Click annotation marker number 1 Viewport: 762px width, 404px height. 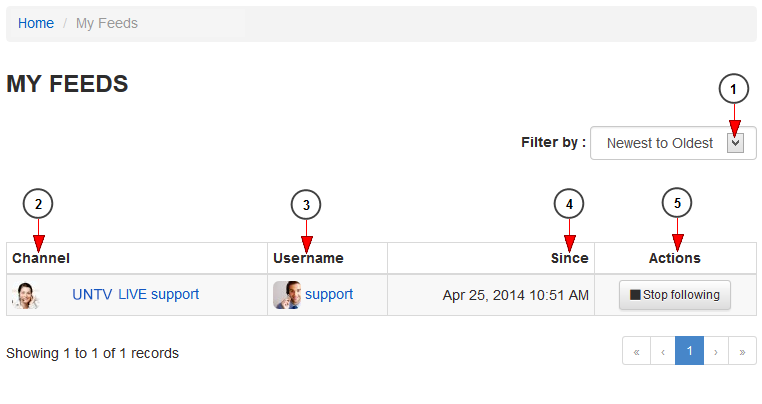(734, 90)
